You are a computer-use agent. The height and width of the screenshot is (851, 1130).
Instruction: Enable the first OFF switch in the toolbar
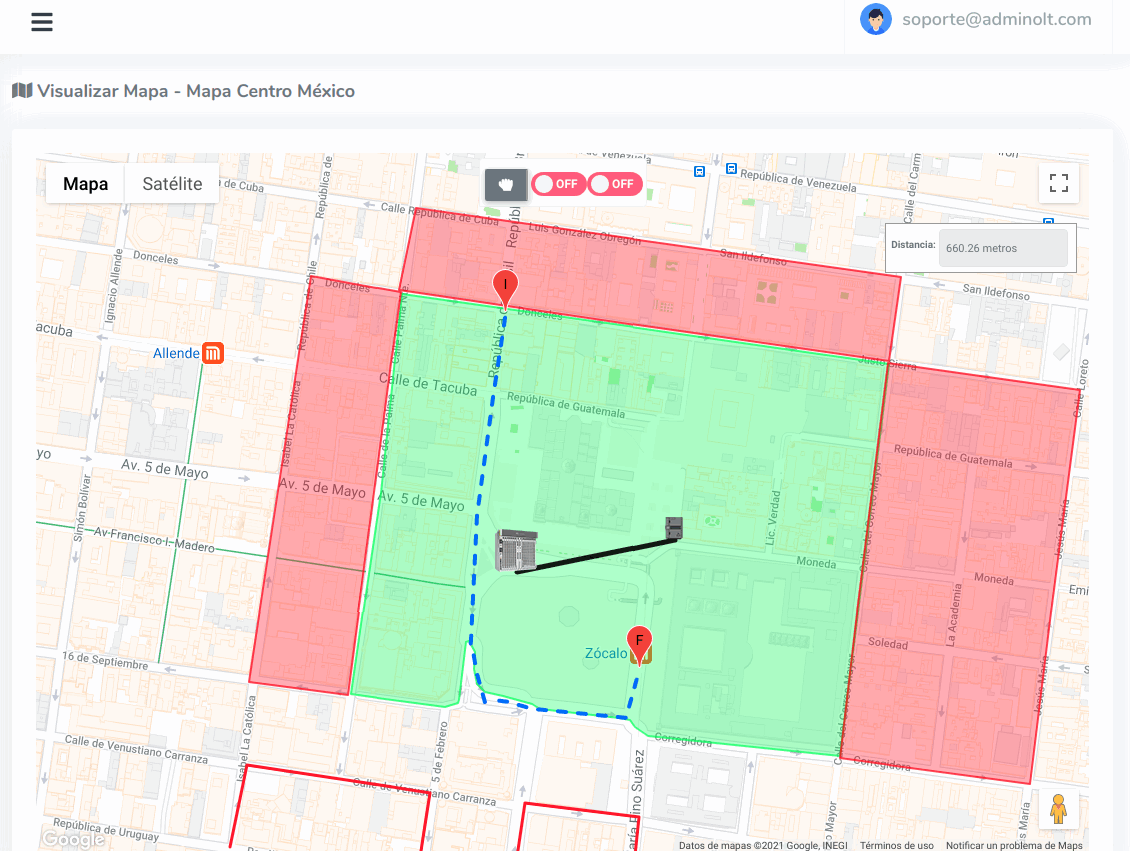coord(558,184)
